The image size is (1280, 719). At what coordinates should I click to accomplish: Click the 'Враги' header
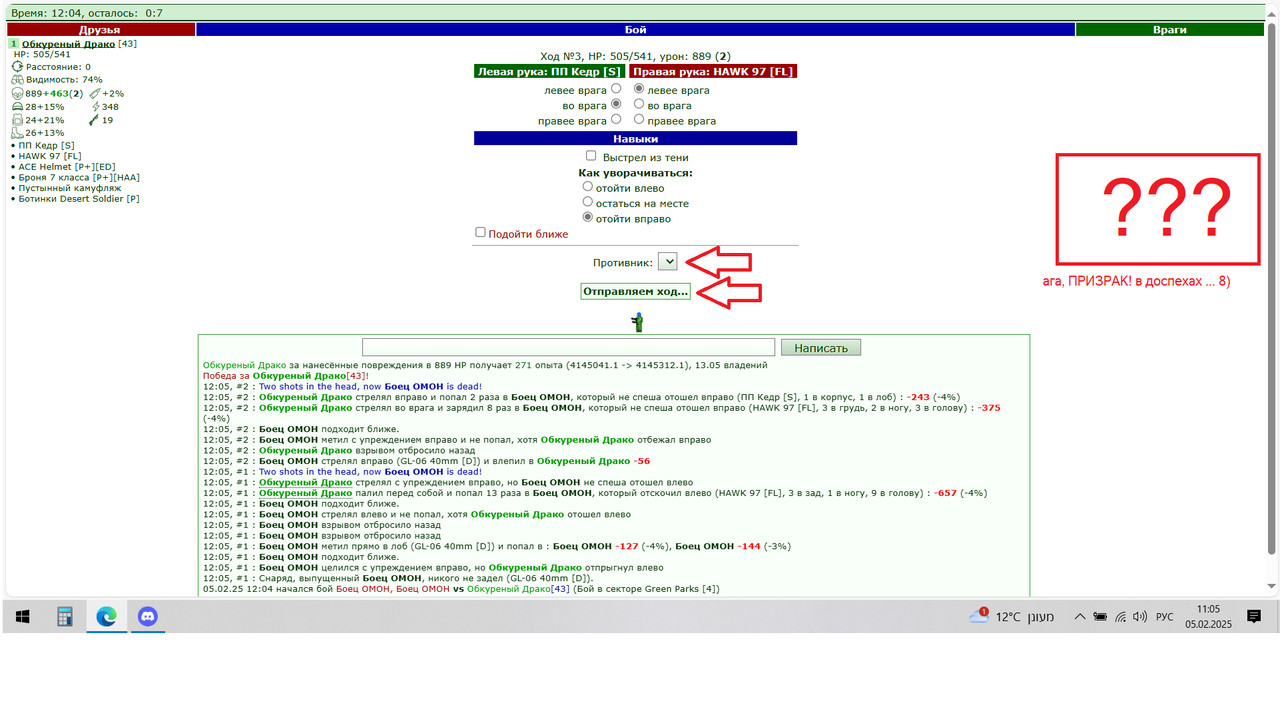(x=1169, y=30)
